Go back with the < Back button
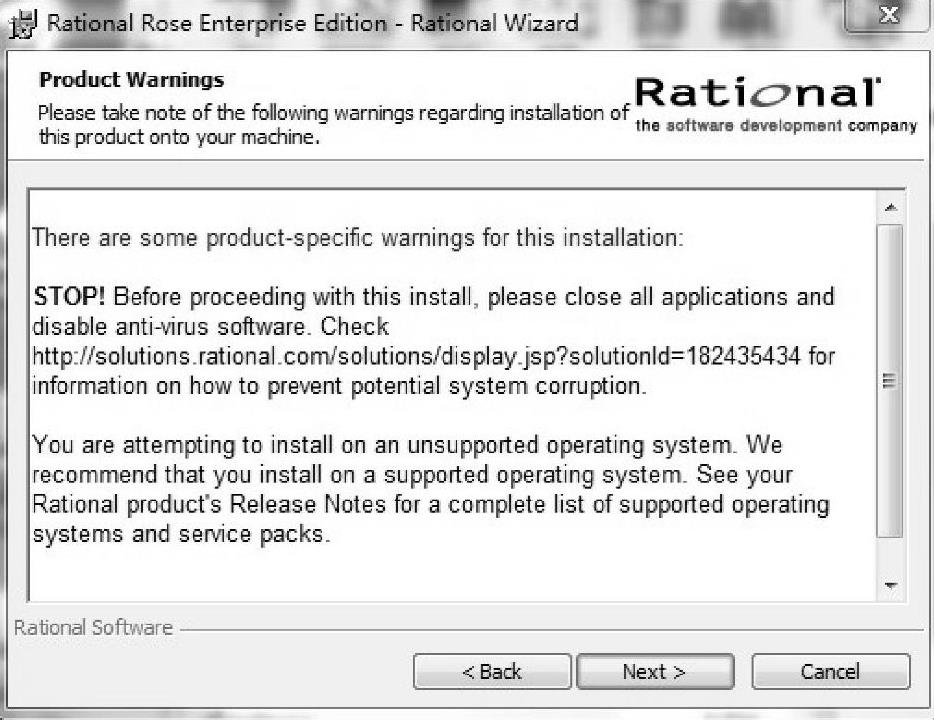Viewport: 934px width, 720px height. 492,672
